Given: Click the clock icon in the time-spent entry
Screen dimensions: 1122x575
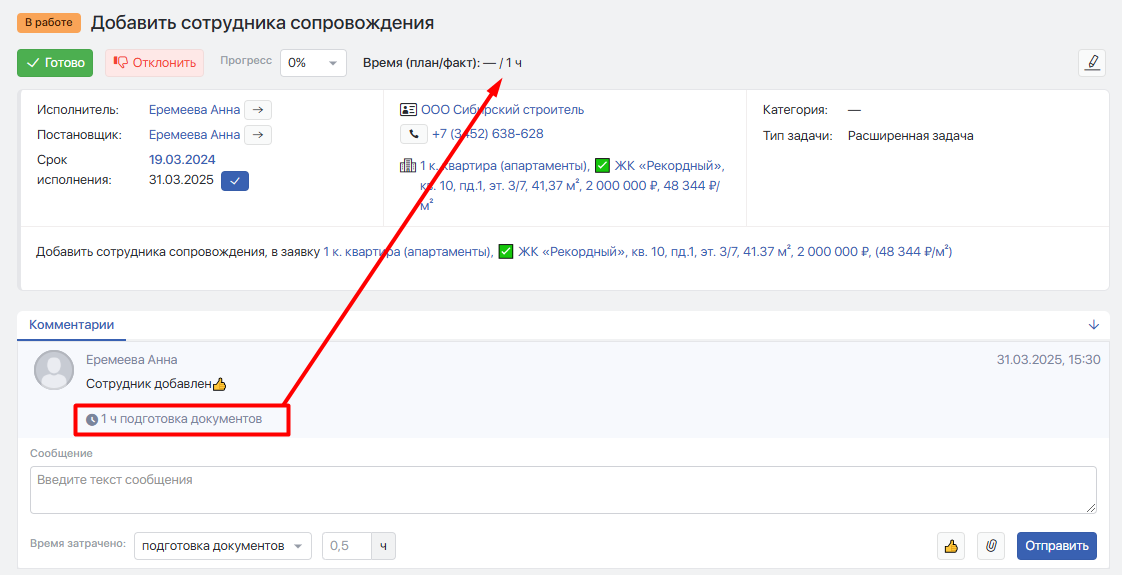Looking at the screenshot, I should pyautogui.click(x=92, y=420).
